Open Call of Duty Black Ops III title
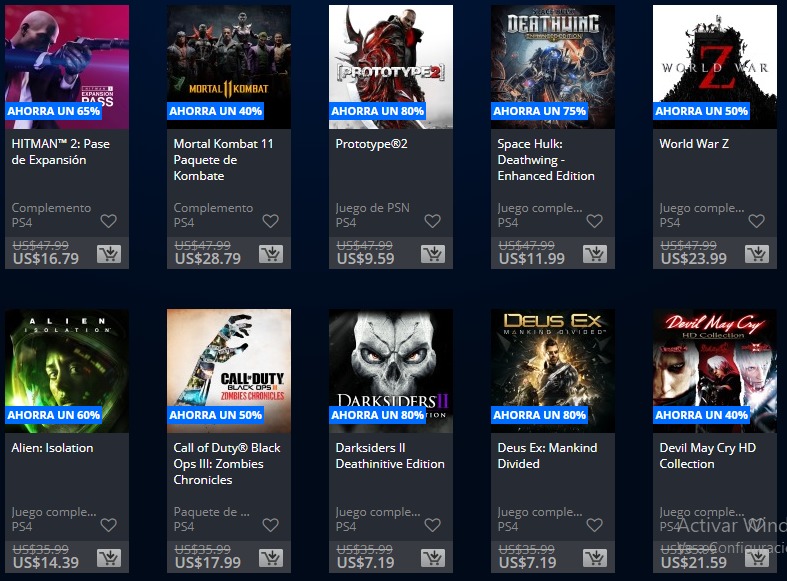Screen dimensions: 787x581 [227, 464]
